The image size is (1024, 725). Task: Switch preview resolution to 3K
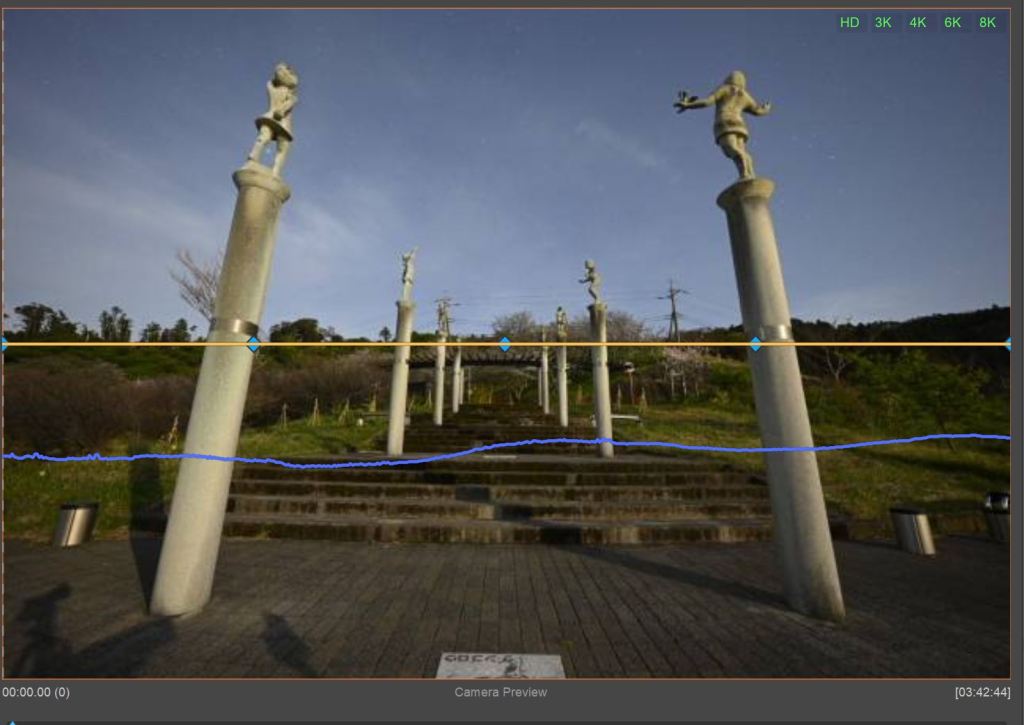click(x=883, y=22)
